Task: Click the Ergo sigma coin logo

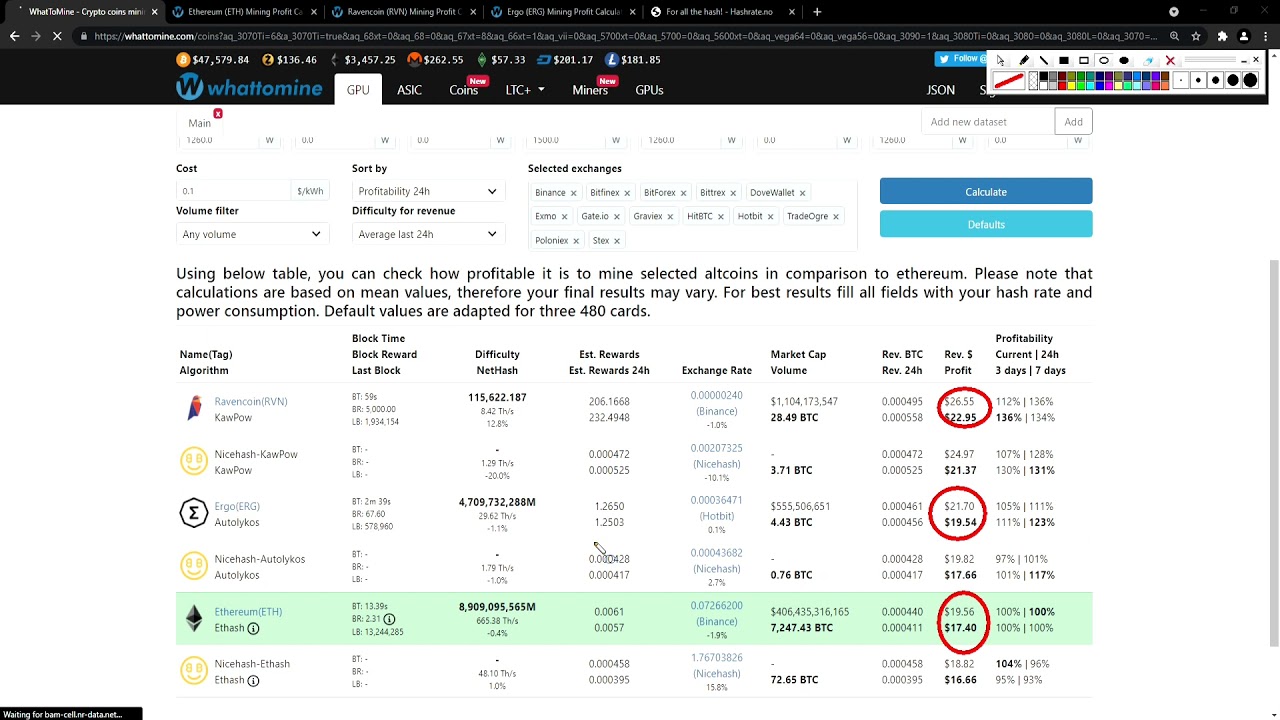Action: pyautogui.click(x=194, y=514)
